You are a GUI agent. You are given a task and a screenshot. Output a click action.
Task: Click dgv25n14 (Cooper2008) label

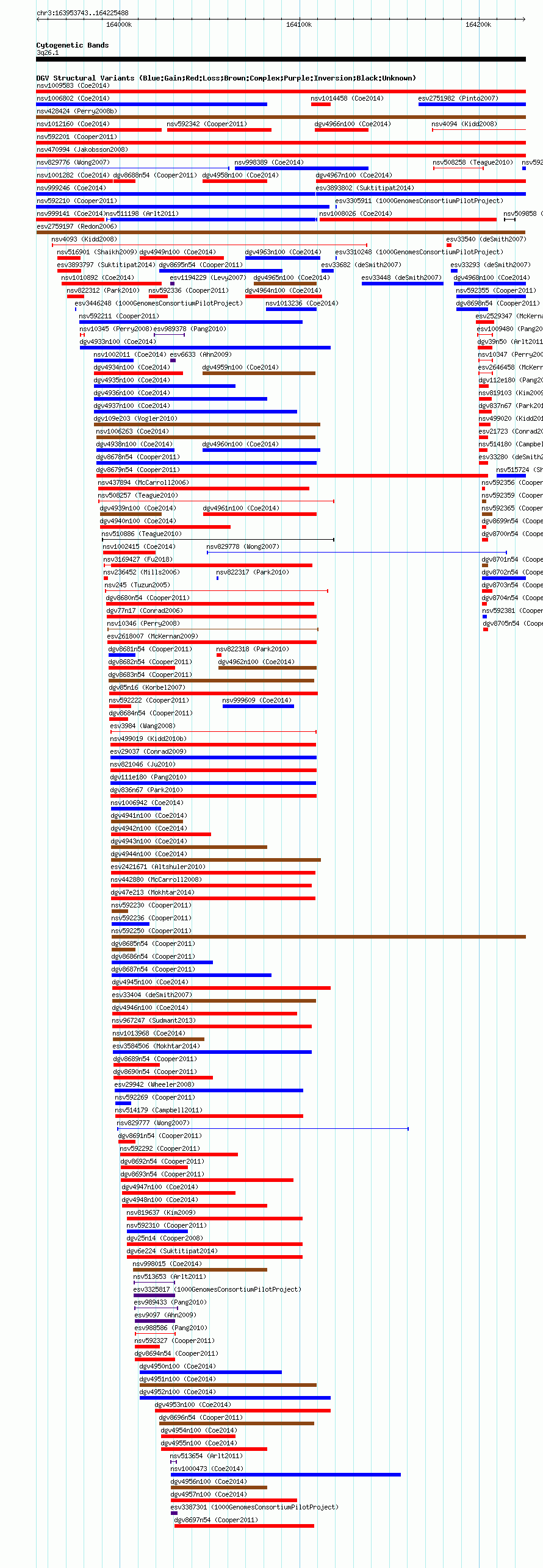click(165, 1238)
